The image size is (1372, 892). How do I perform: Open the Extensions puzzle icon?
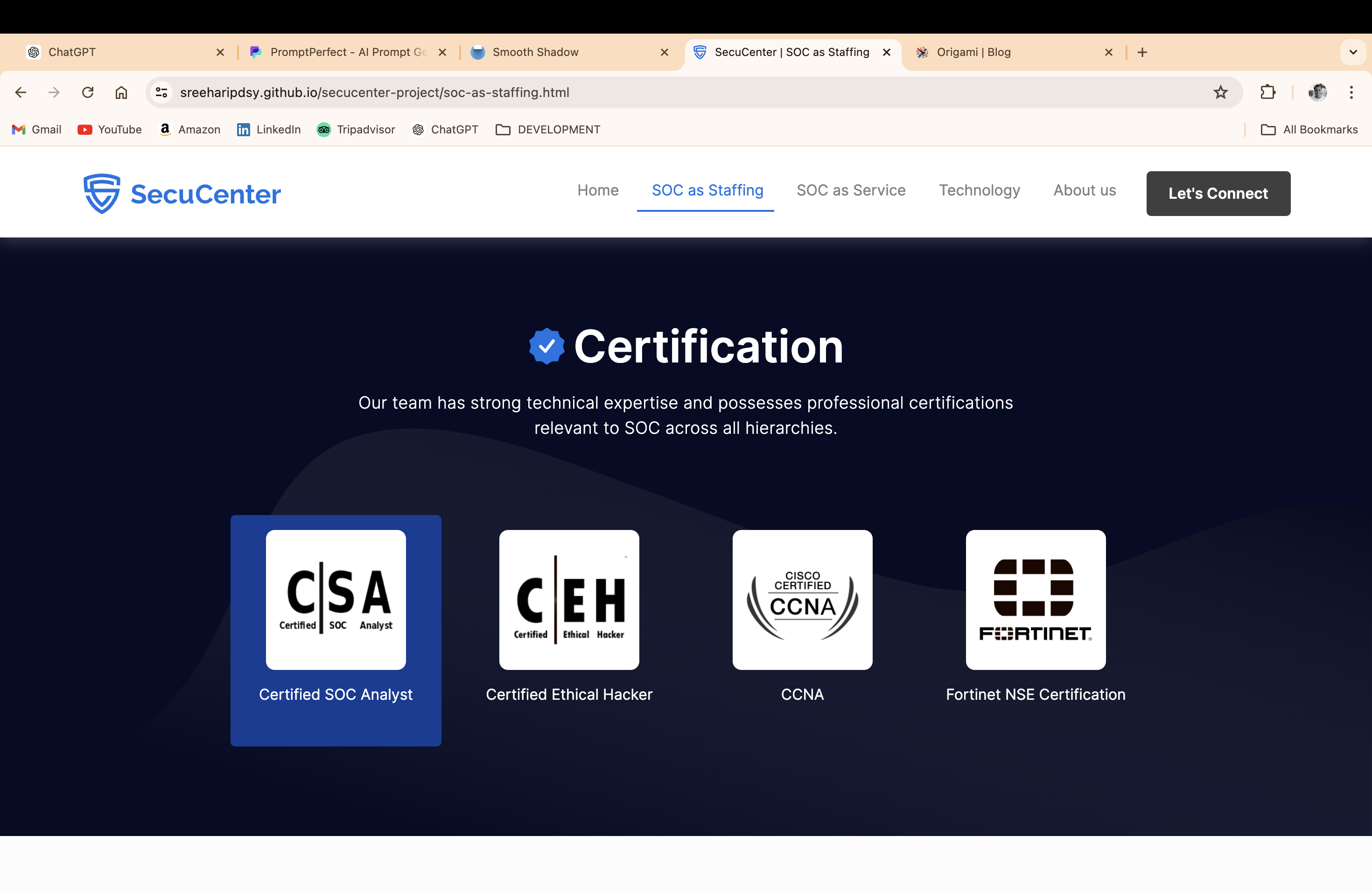(1267, 92)
